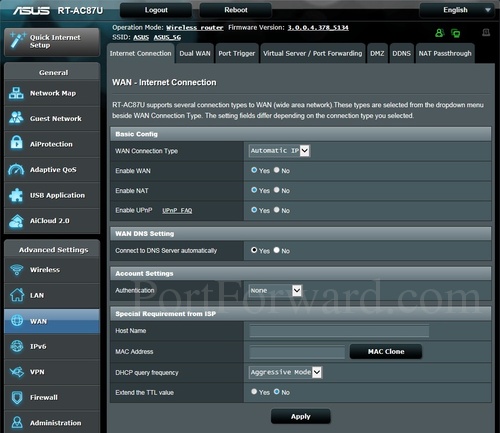
Task: Open the UPnP FAQ link
Action: tap(177, 211)
